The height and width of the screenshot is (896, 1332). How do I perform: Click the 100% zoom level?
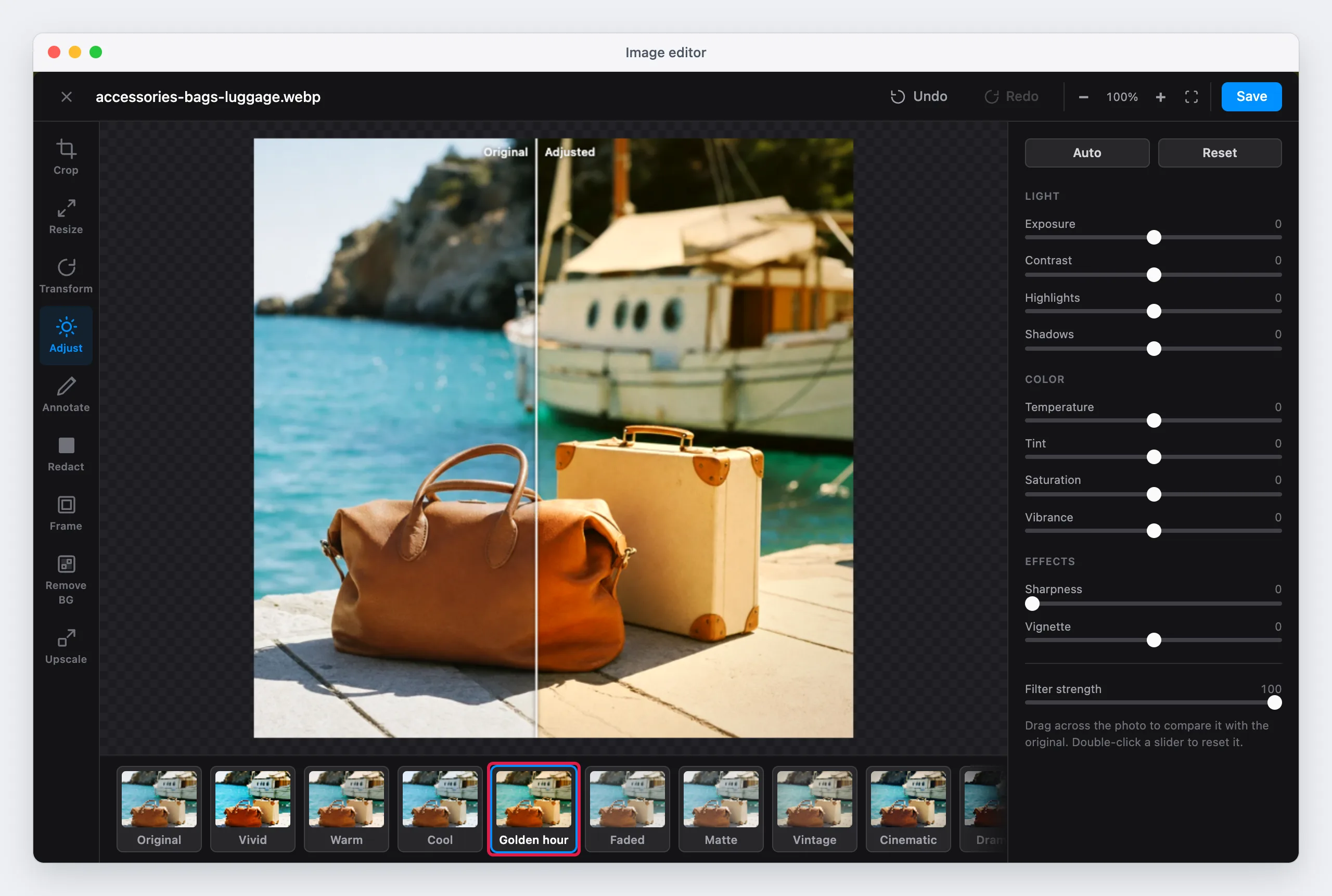coord(1122,97)
